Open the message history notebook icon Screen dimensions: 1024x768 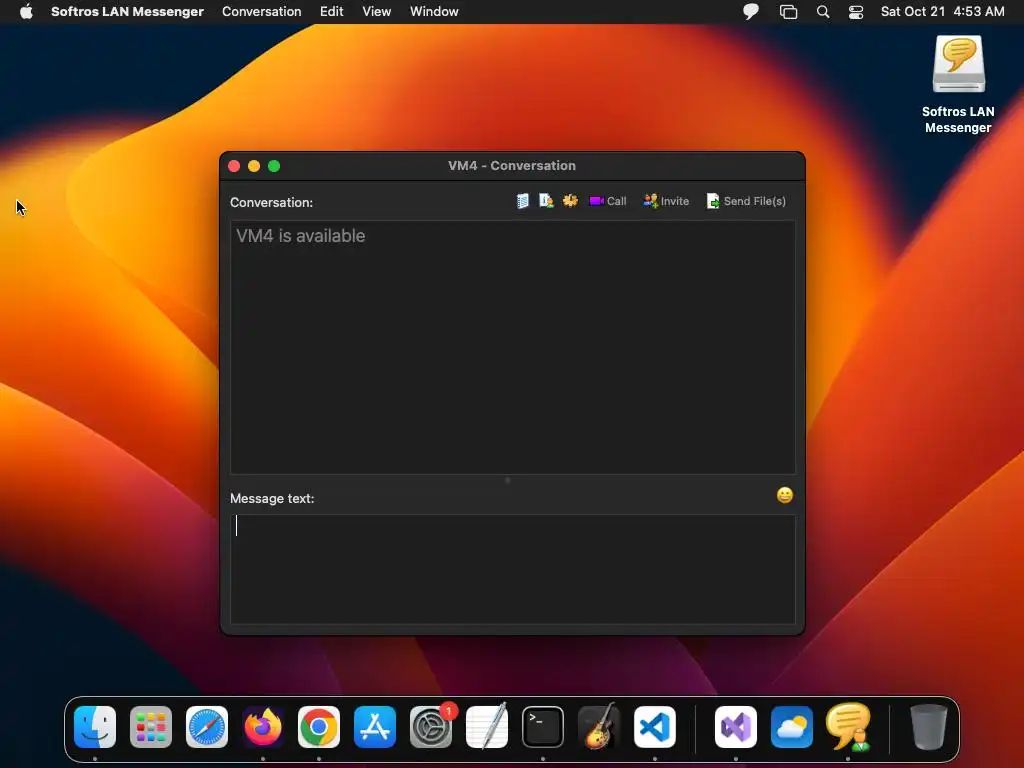point(522,201)
